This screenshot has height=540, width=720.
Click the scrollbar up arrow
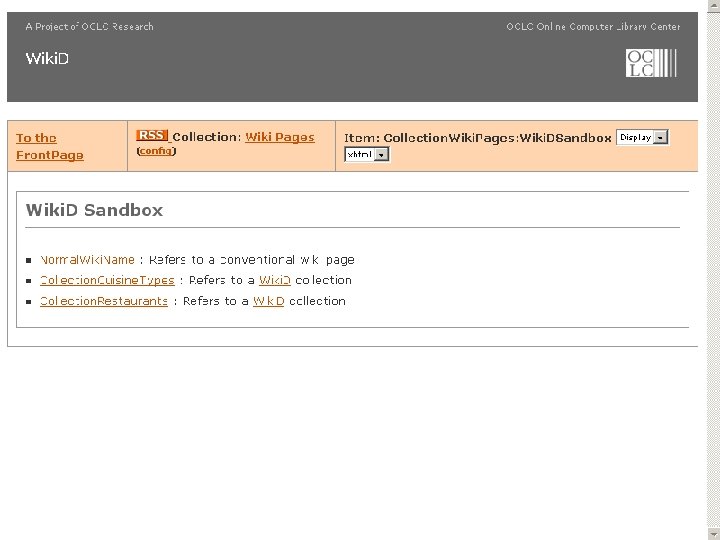(713, 4)
